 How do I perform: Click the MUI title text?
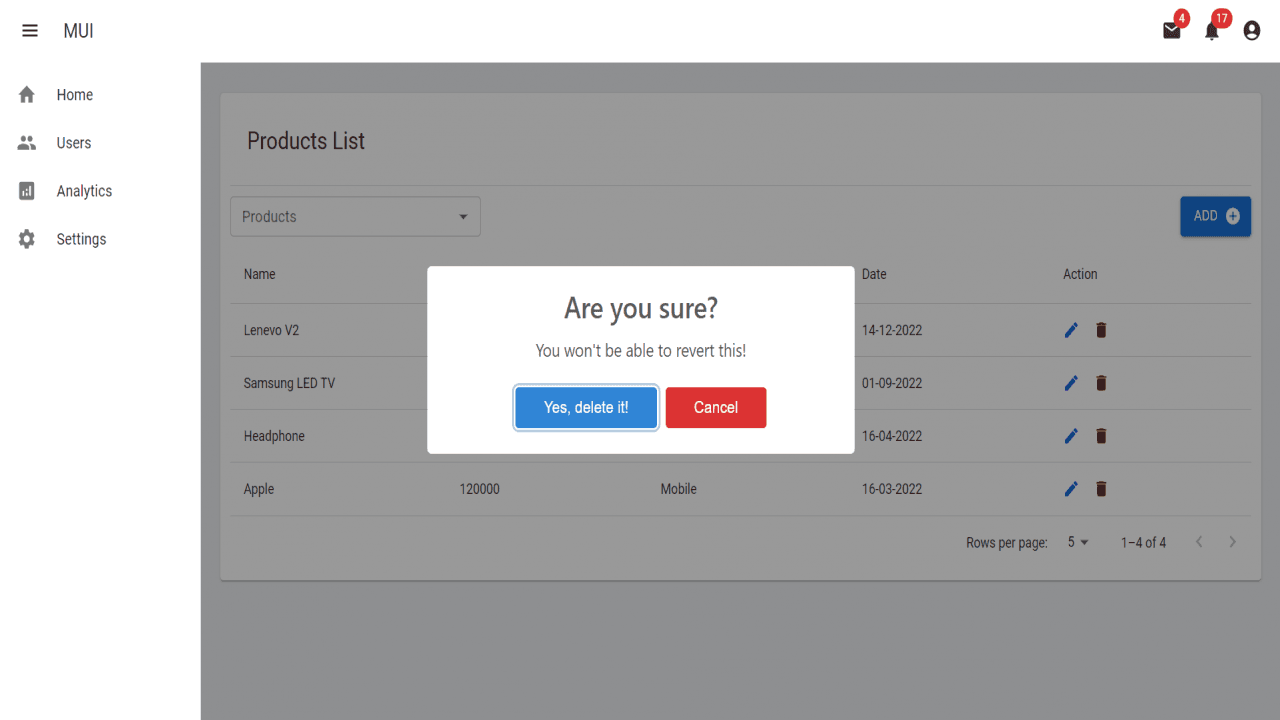click(78, 31)
